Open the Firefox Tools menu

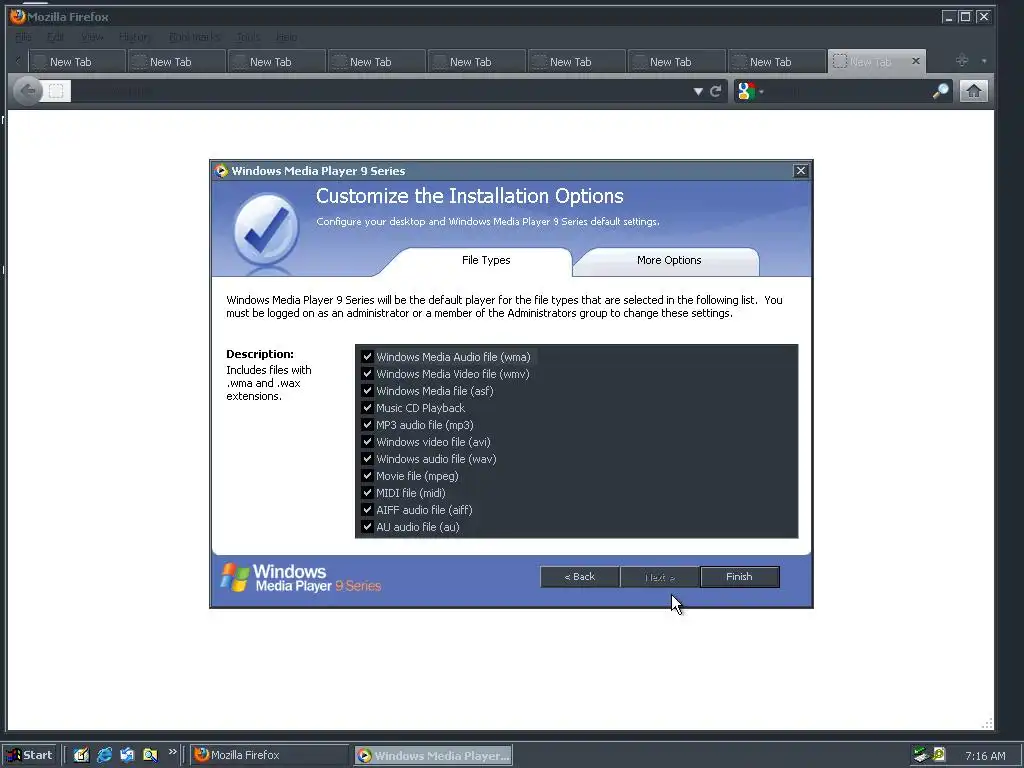pyautogui.click(x=248, y=37)
